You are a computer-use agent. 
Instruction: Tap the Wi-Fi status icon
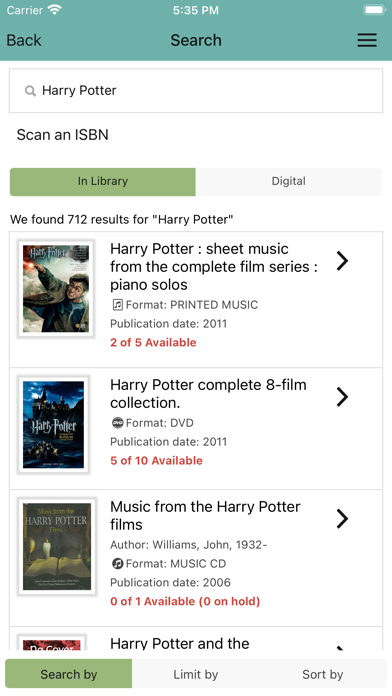coord(54,10)
